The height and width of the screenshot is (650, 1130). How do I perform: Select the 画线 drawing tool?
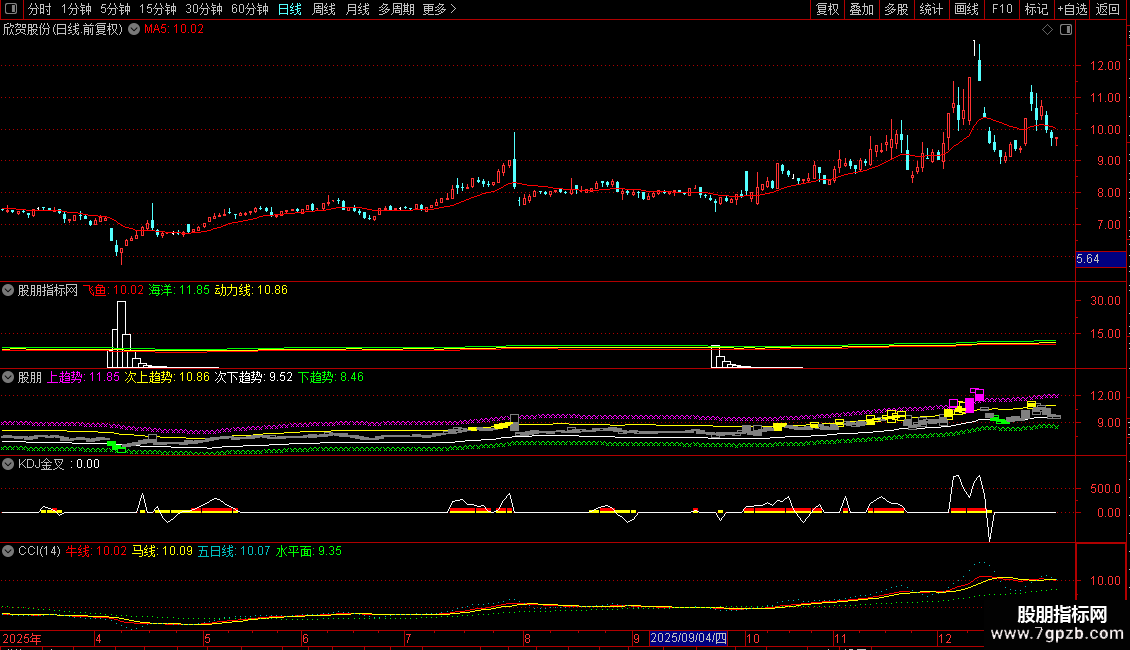point(966,10)
